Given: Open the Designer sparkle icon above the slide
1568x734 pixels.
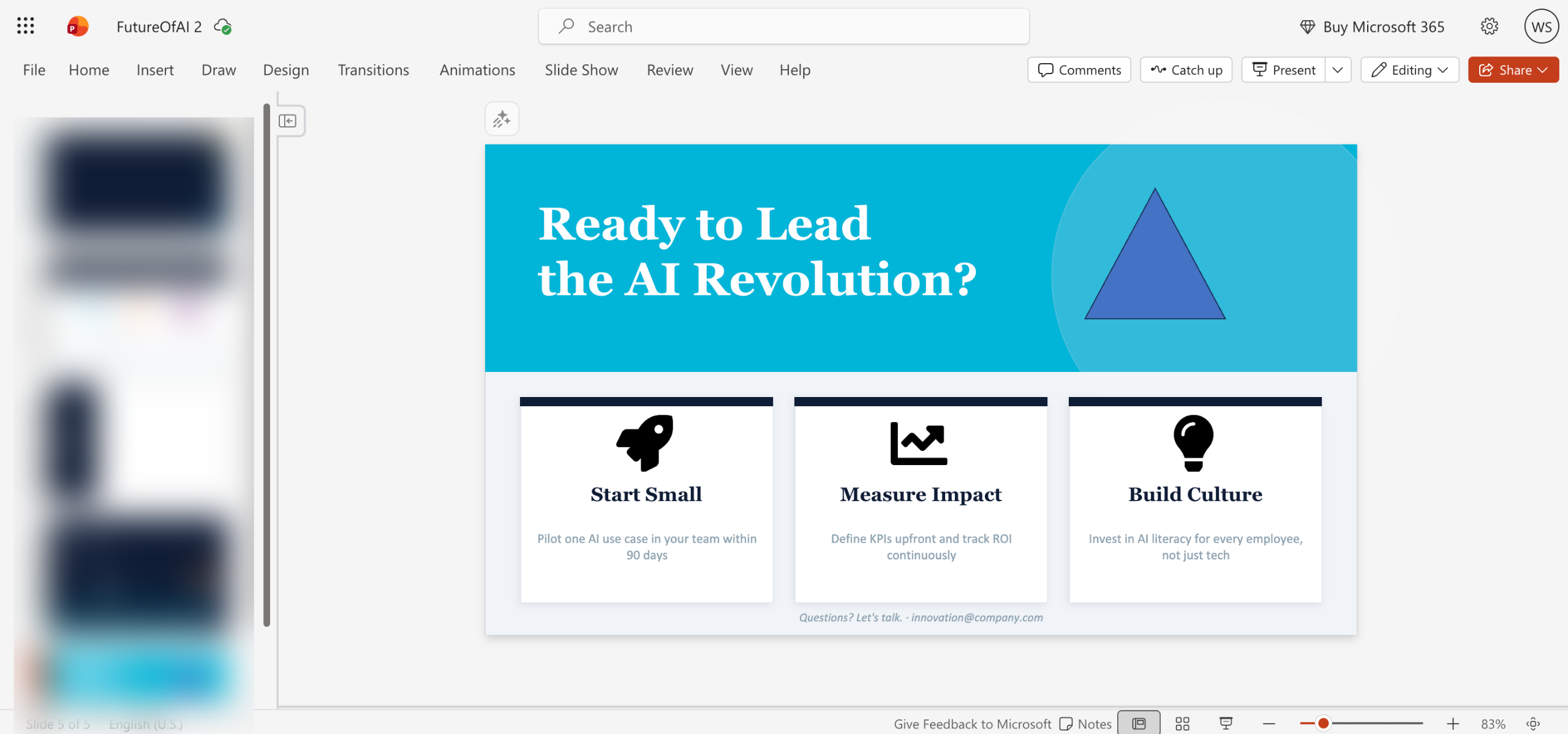Looking at the screenshot, I should click(x=502, y=119).
